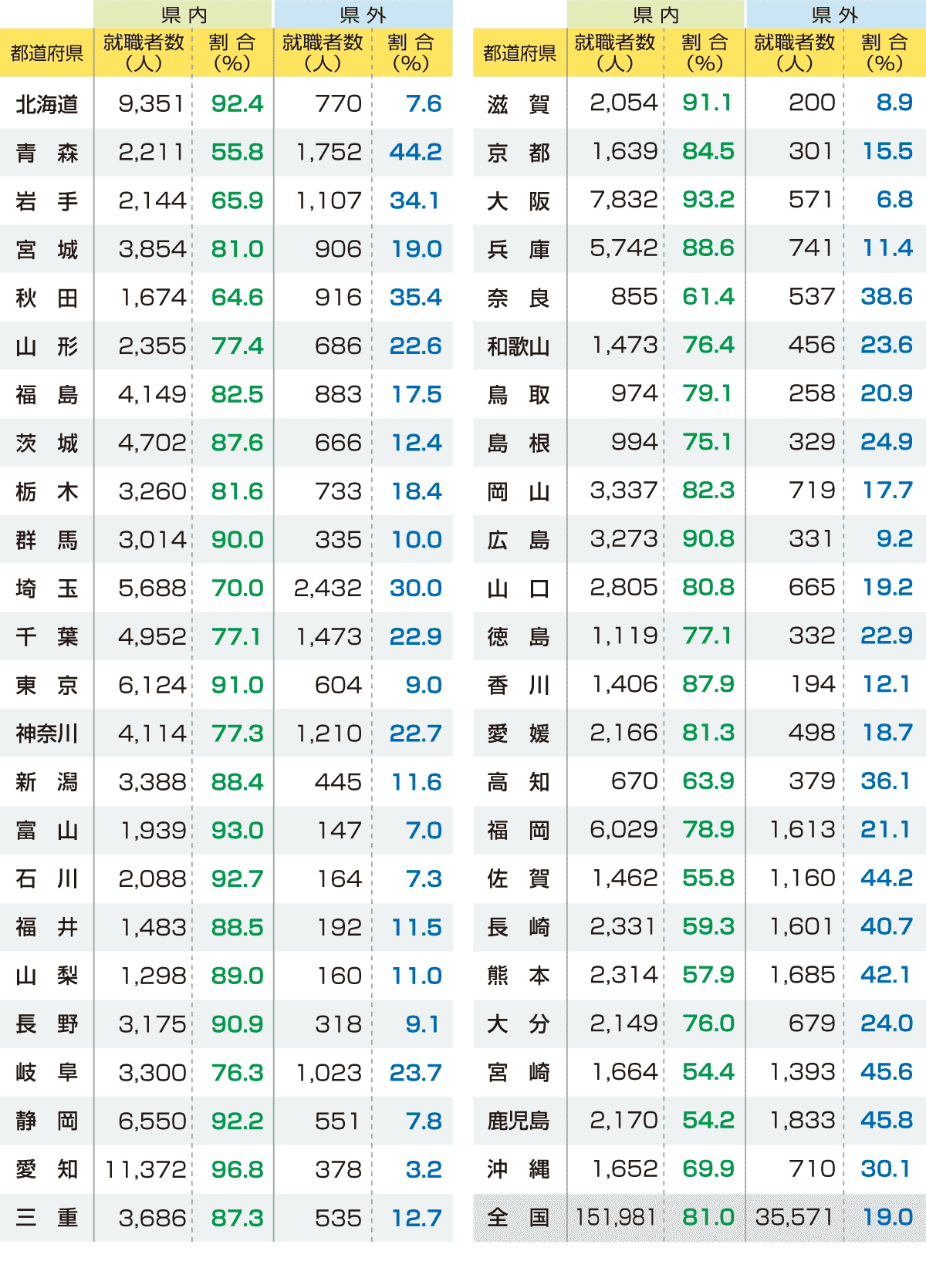Click Aichi's green 96.8 percentage
926x1288 pixels.
pyautogui.click(x=237, y=1170)
